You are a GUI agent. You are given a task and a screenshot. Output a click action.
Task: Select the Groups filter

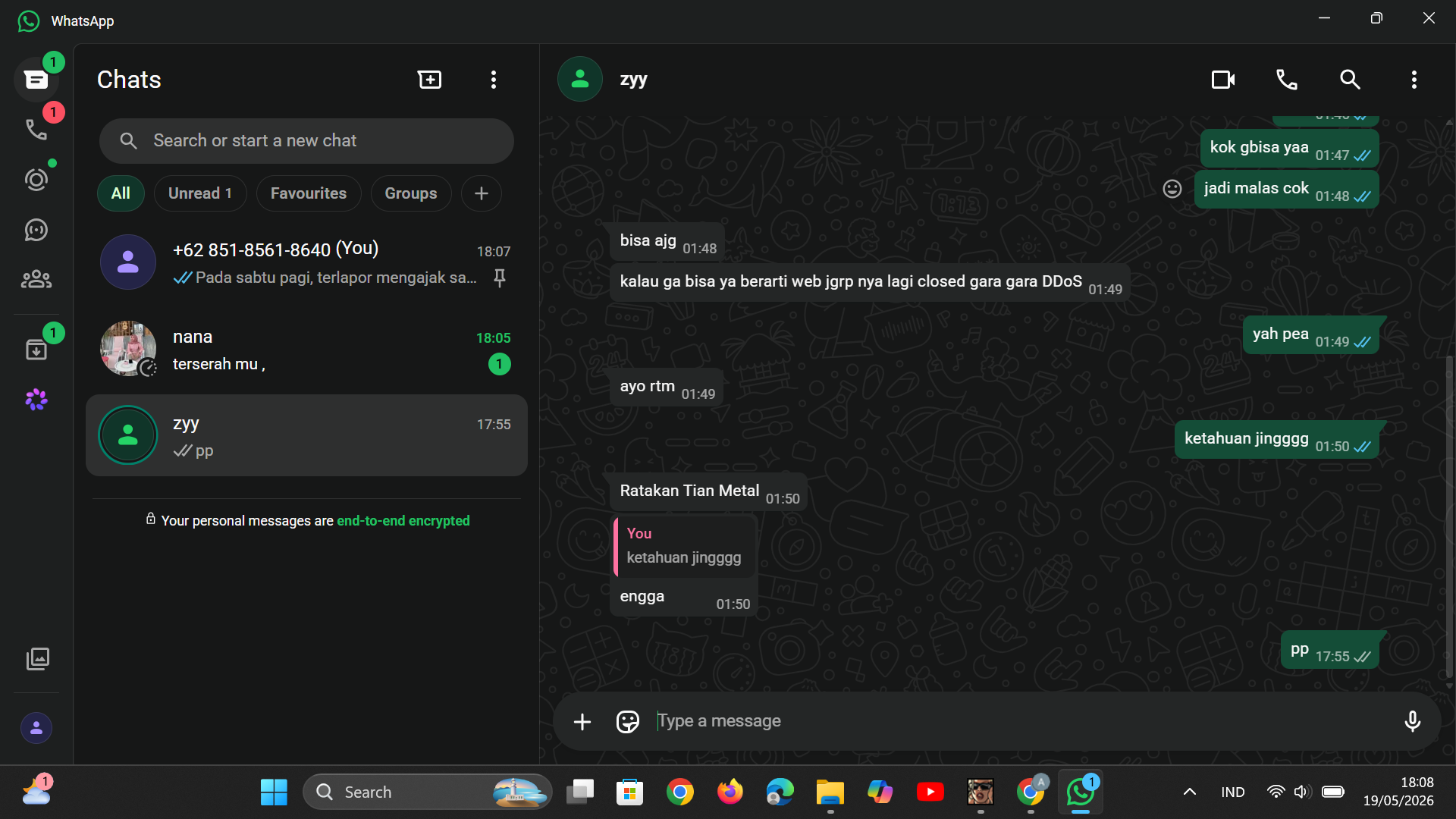411,193
